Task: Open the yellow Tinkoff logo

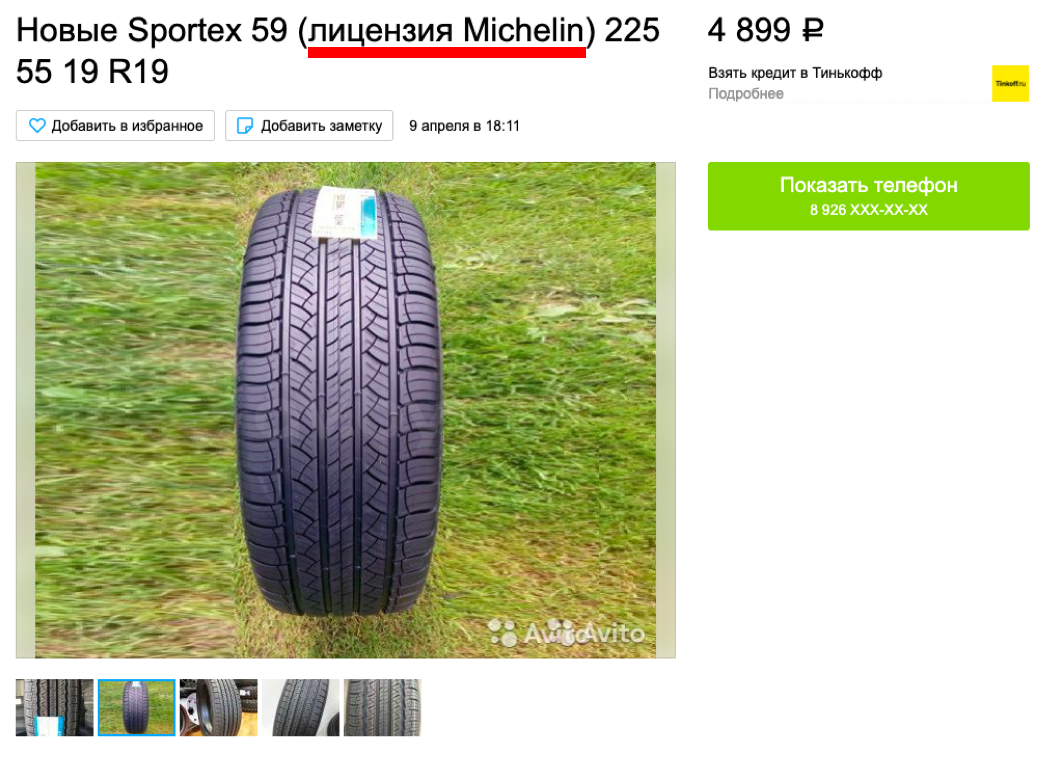Action: (1010, 83)
